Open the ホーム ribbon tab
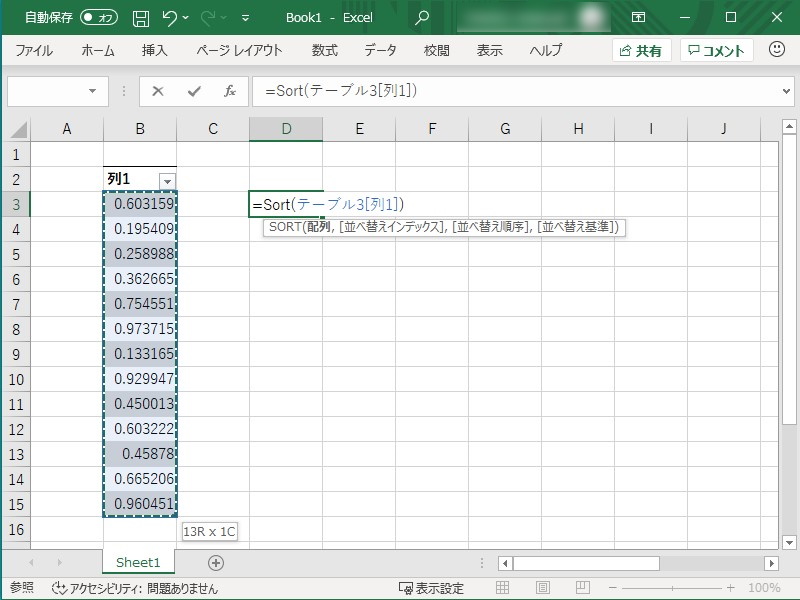The image size is (800, 600). coord(97,50)
